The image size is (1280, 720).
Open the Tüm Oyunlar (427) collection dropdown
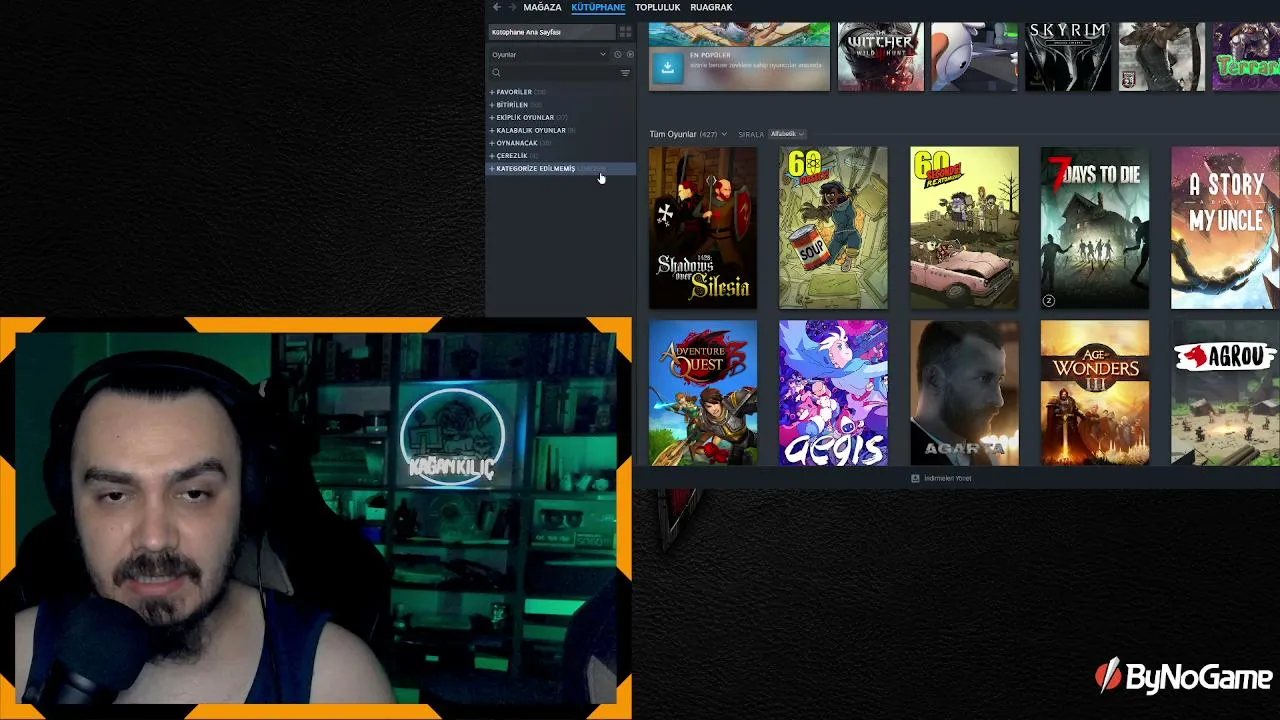[688, 134]
